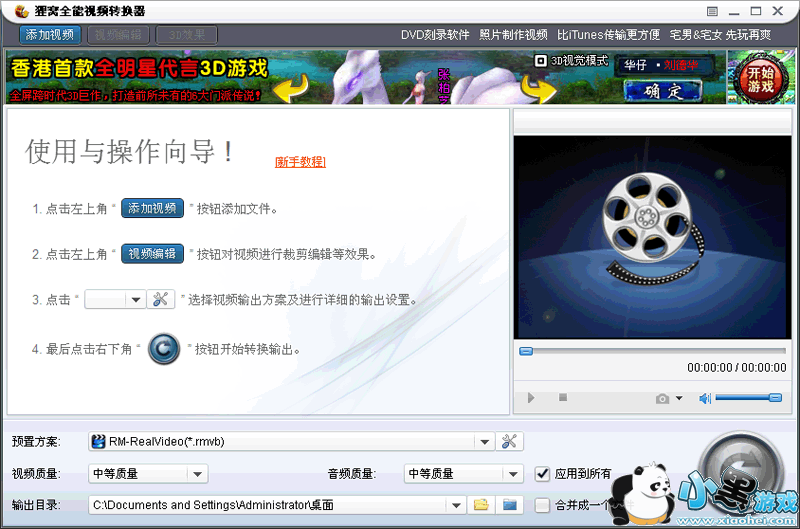The image size is (800, 529).
Task: Click the 确定 button in banner
Action: pyautogui.click(x=663, y=92)
